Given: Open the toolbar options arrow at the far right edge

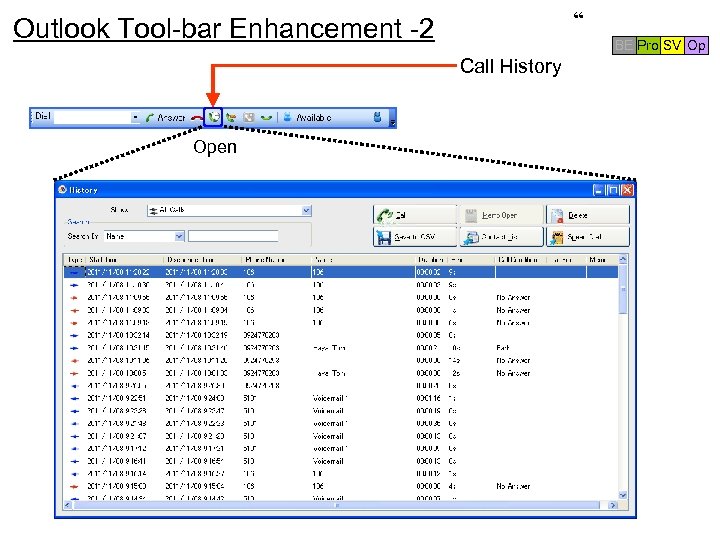Looking at the screenshot, I should point(393,118).
